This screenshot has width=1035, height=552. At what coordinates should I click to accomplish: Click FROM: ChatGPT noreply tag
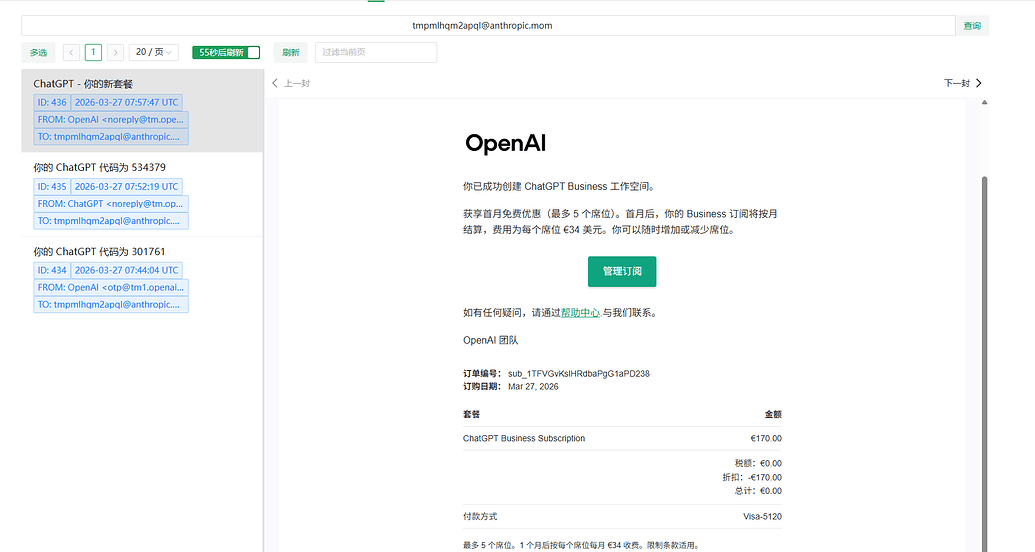[x=111, y=203]
